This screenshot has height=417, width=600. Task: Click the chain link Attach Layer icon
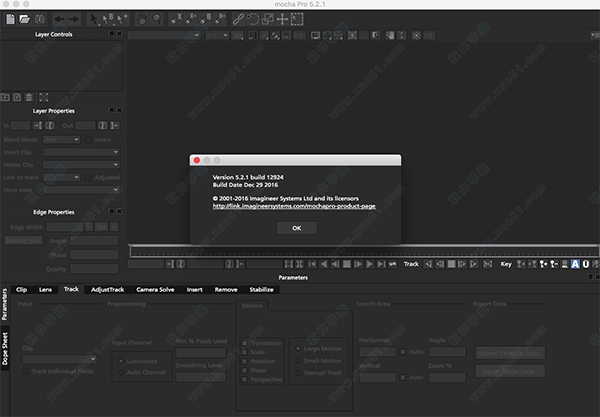click(x=238, y=19)
